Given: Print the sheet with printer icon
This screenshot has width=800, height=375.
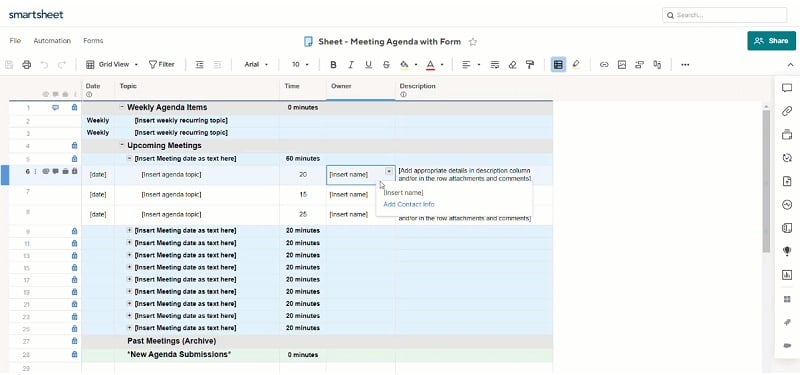Looking at the screenshot, I should coord(27,65).
